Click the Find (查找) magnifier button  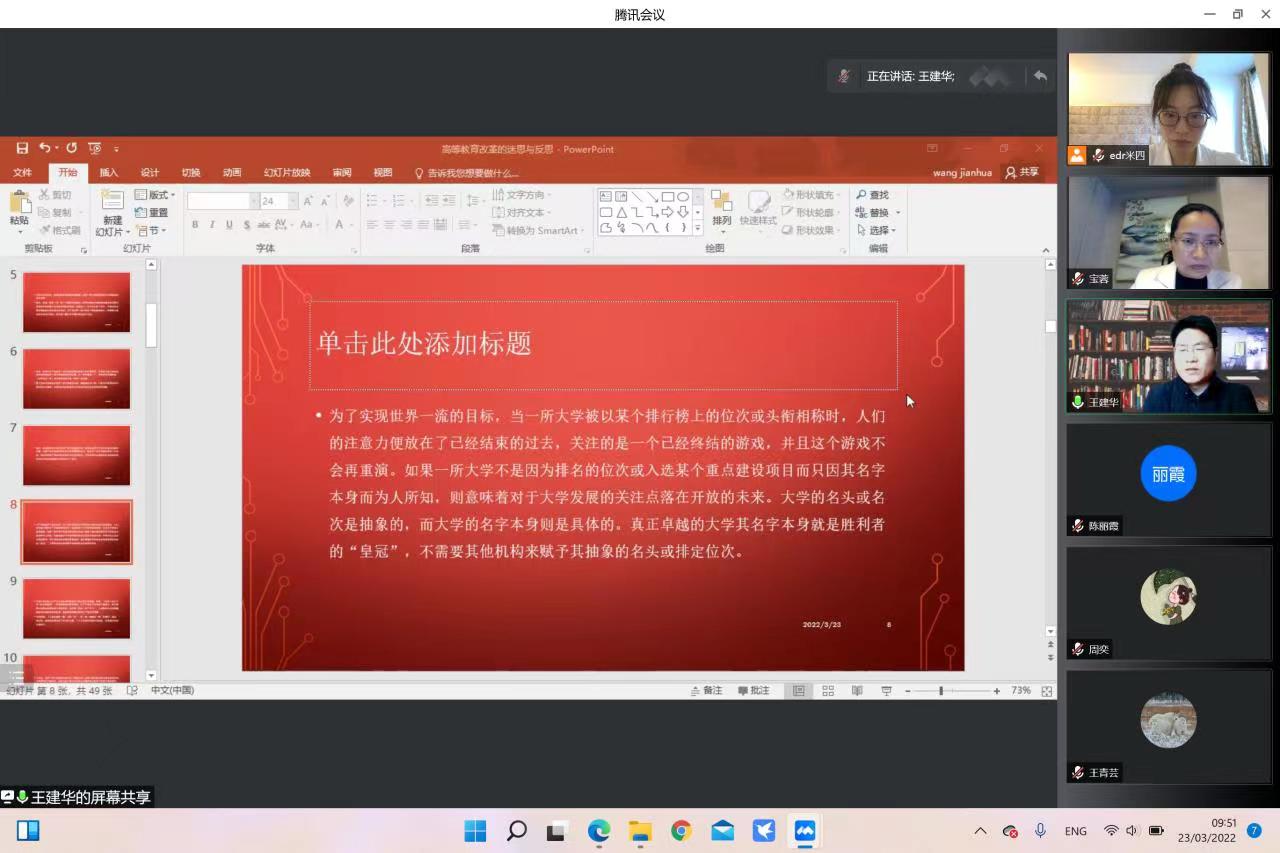[872, 195]
